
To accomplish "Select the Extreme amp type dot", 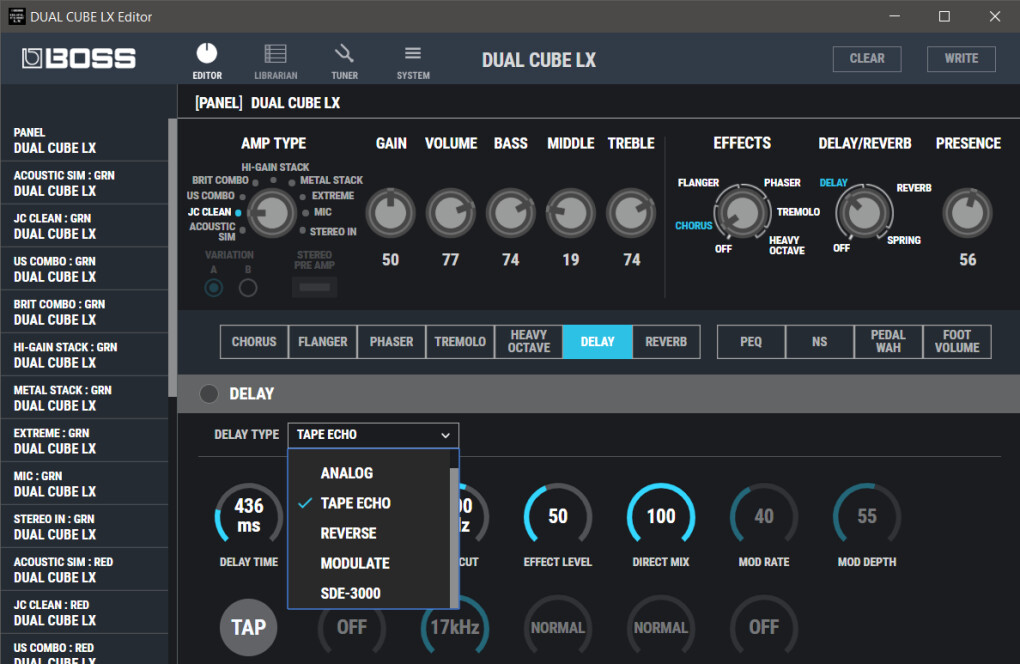I will (x=302, y=196).
